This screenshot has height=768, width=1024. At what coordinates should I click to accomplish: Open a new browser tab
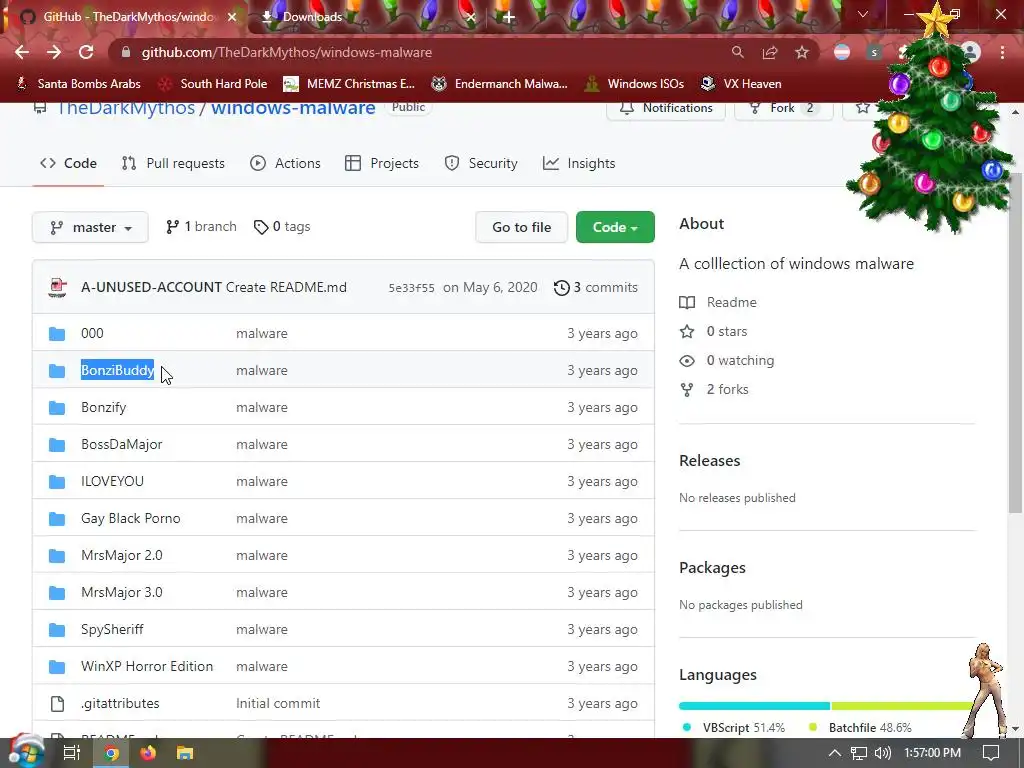pyautogui.click(x=509, y=17)
